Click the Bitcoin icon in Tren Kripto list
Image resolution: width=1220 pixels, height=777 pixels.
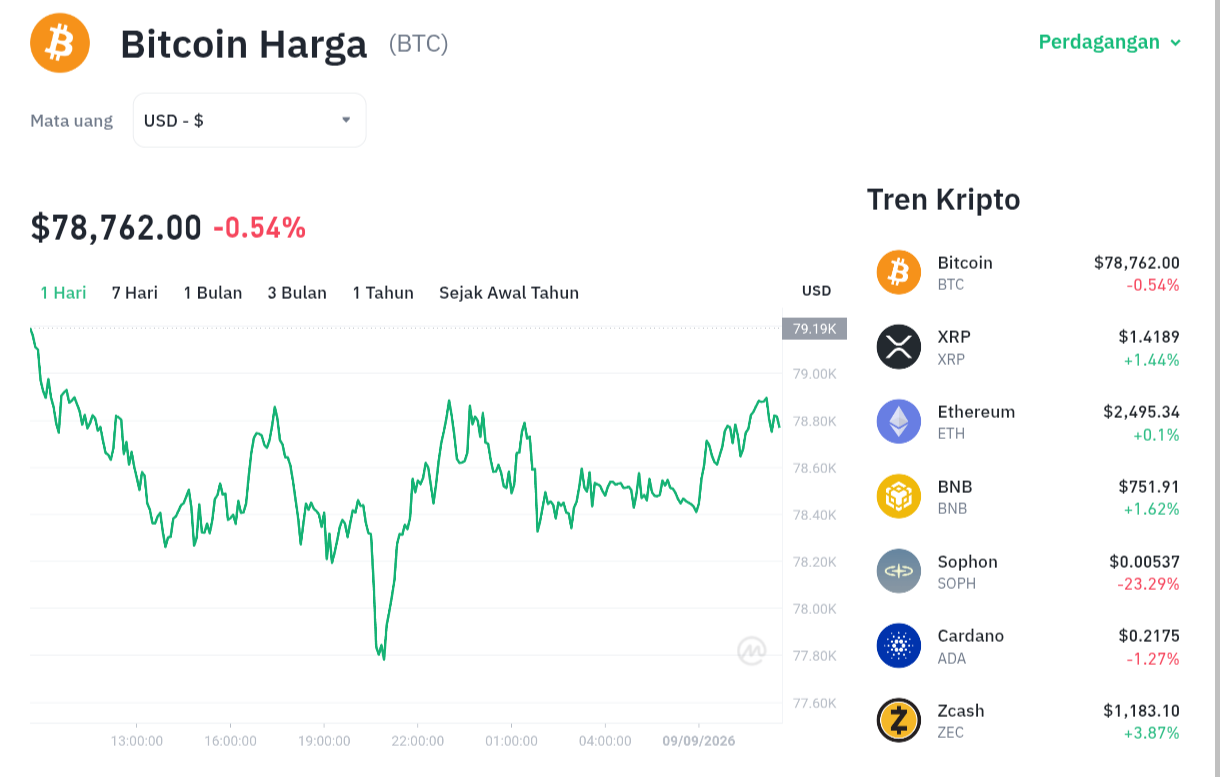point(898,272)
